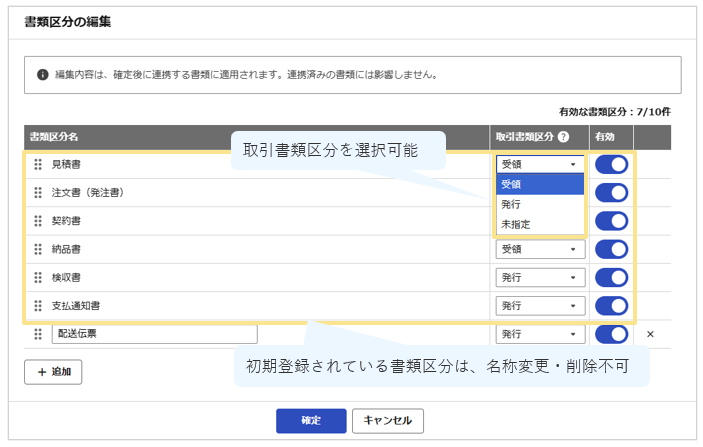This screenshot has height=447, width=703.
Task: Expand the 支払通知書 dropdown showing 発行
Action: [x=540, y=306]
